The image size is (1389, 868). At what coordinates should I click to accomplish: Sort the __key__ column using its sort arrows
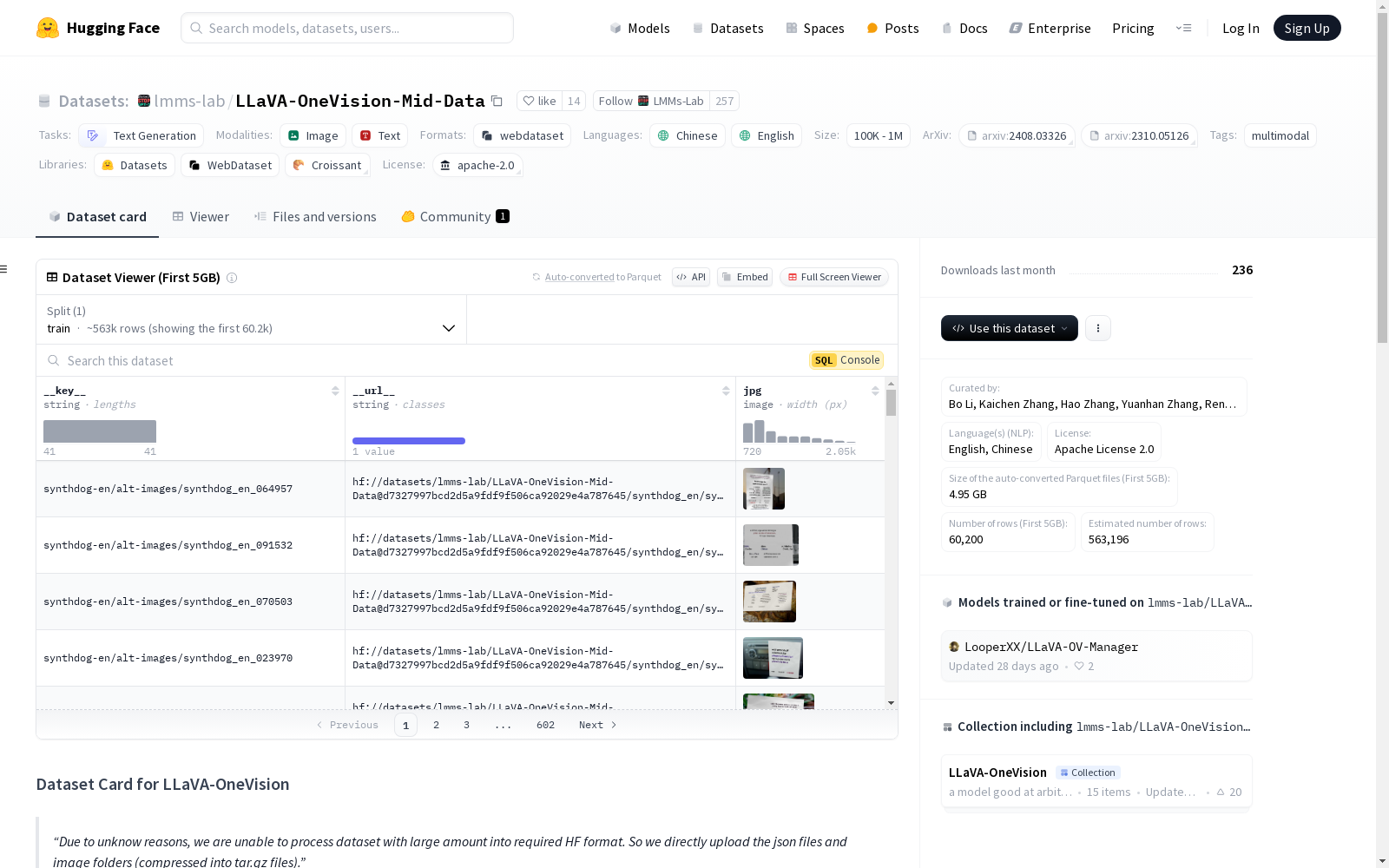[335, 391]
